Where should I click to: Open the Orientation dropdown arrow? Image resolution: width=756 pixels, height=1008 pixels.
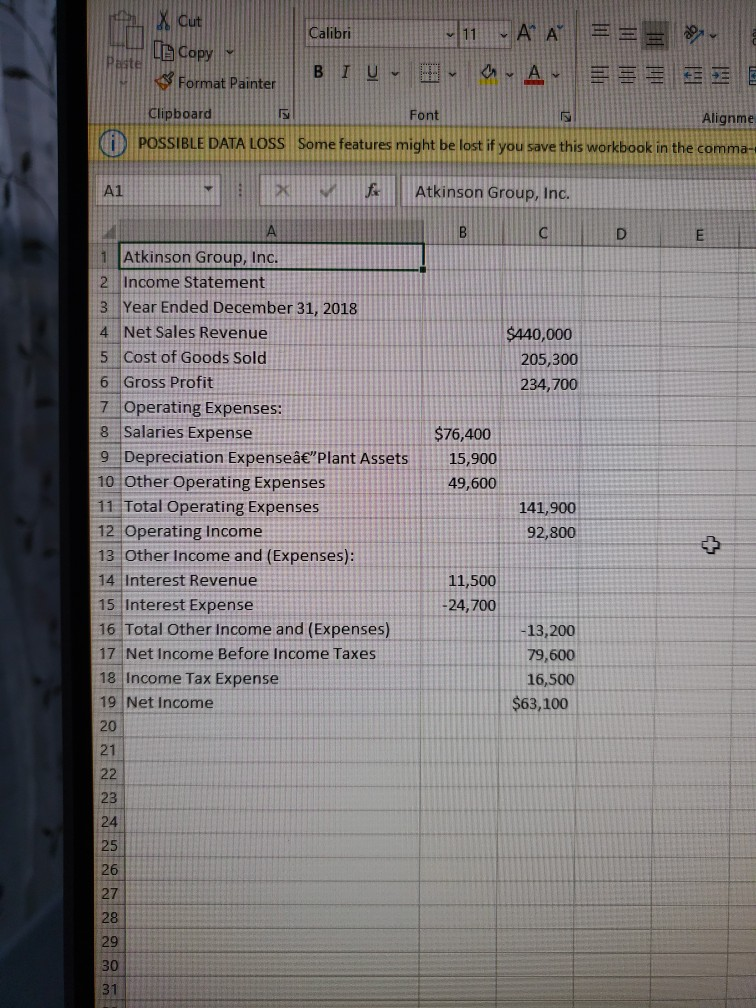pos(713,35)
